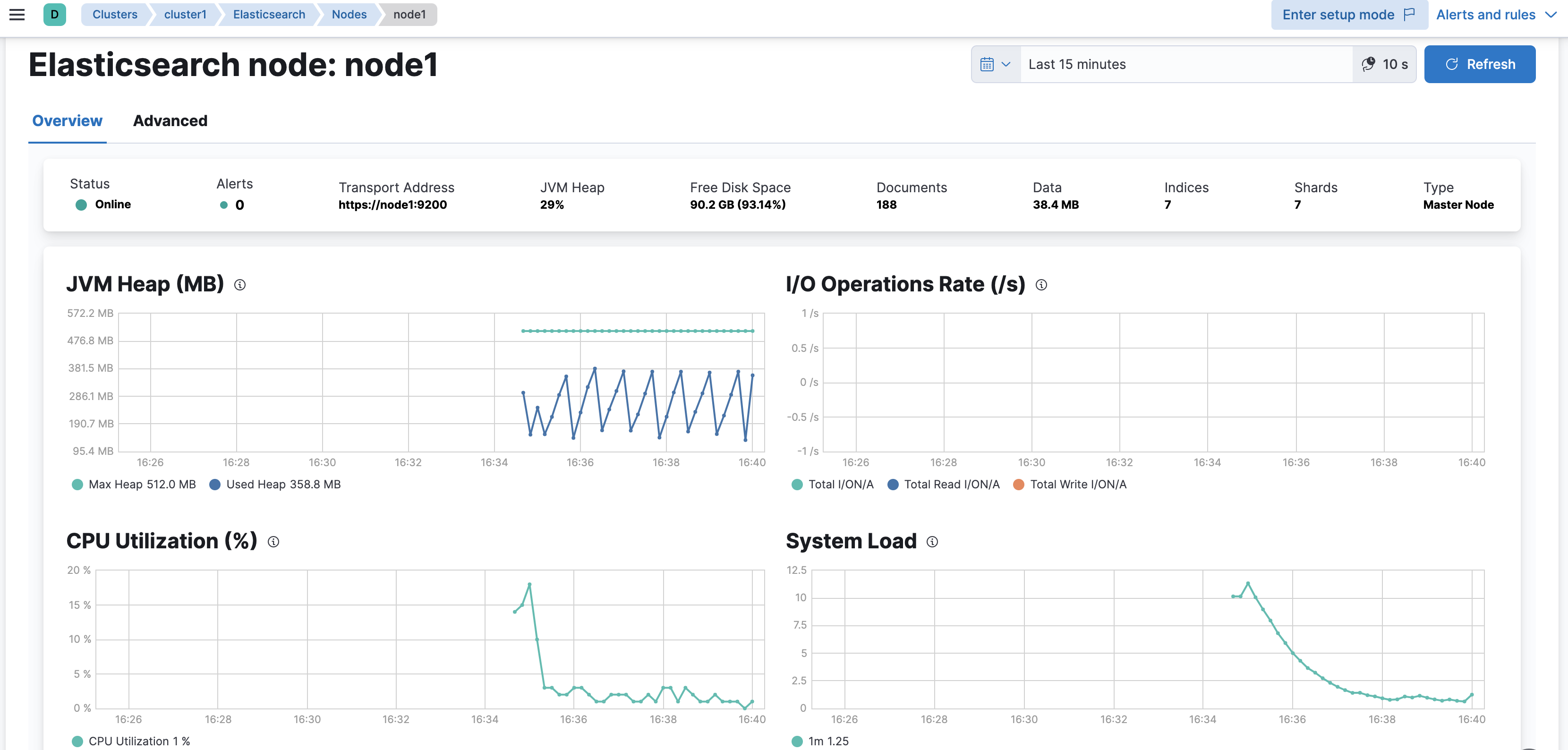Select the Overview tab
The image size is (1568, 750).
(67, 120)
